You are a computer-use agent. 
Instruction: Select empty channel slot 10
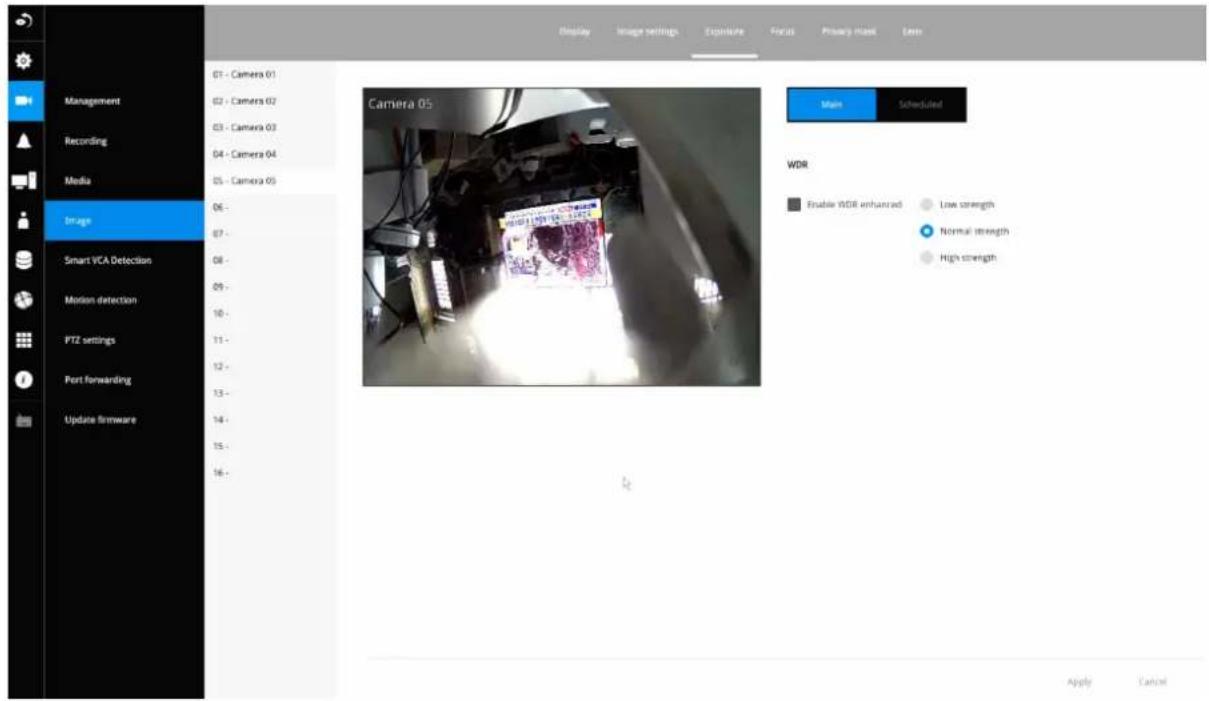point(271,313)
